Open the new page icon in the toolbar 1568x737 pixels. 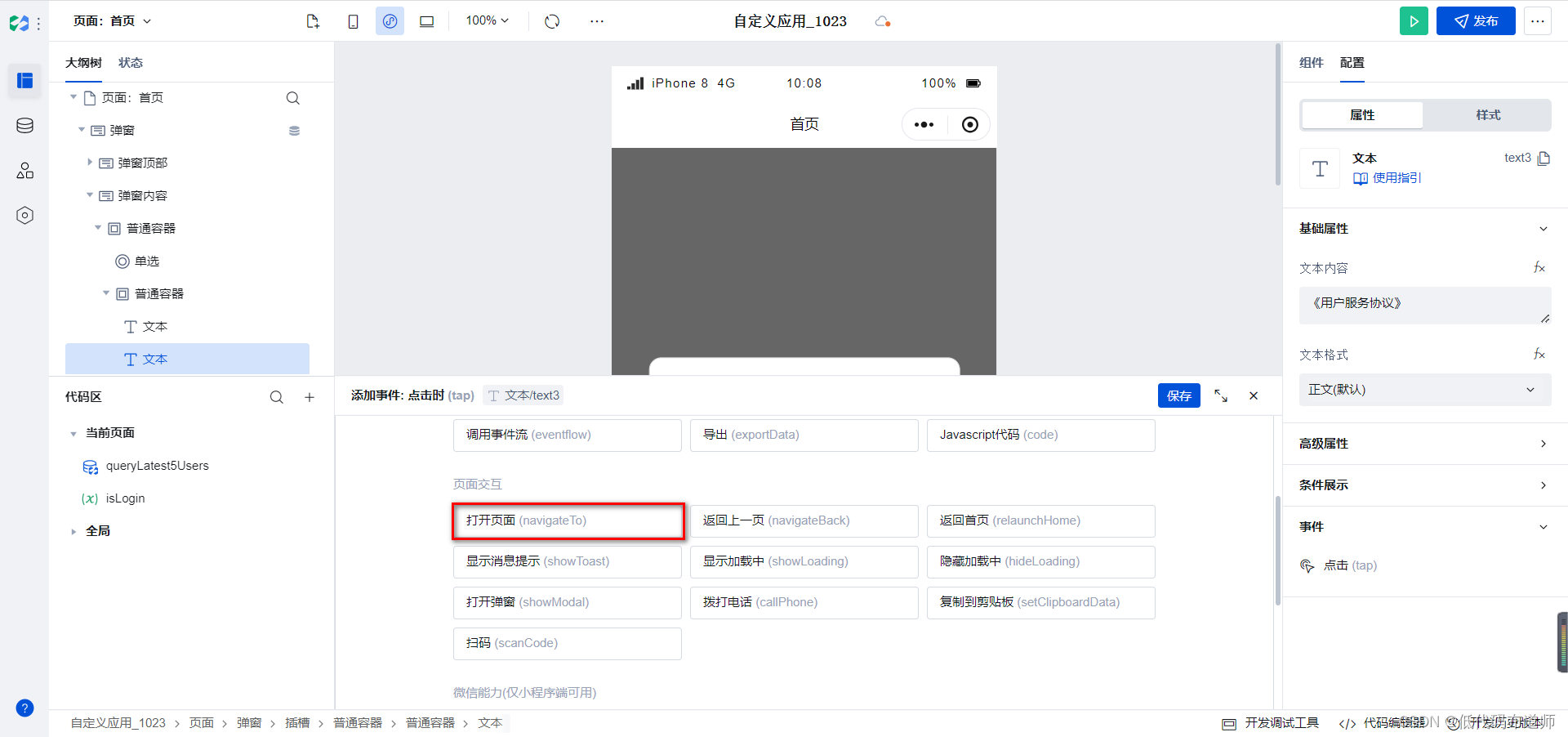313,21
